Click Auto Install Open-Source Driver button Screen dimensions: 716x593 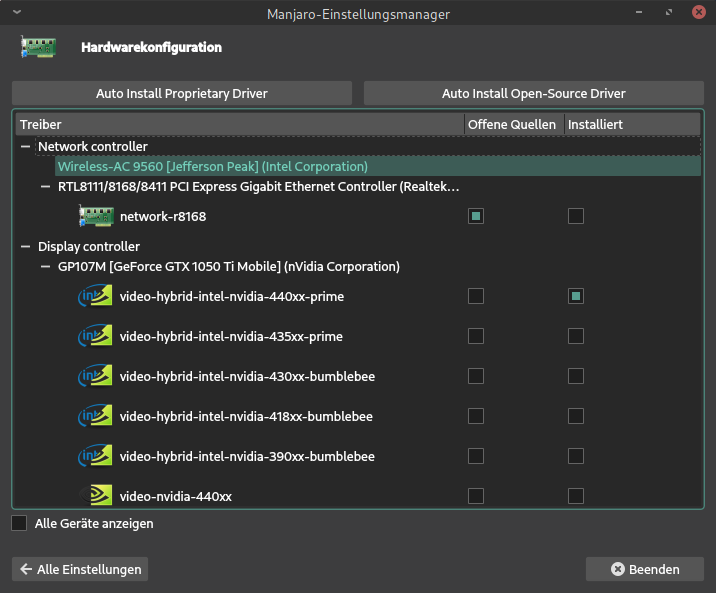click(534, 93)
